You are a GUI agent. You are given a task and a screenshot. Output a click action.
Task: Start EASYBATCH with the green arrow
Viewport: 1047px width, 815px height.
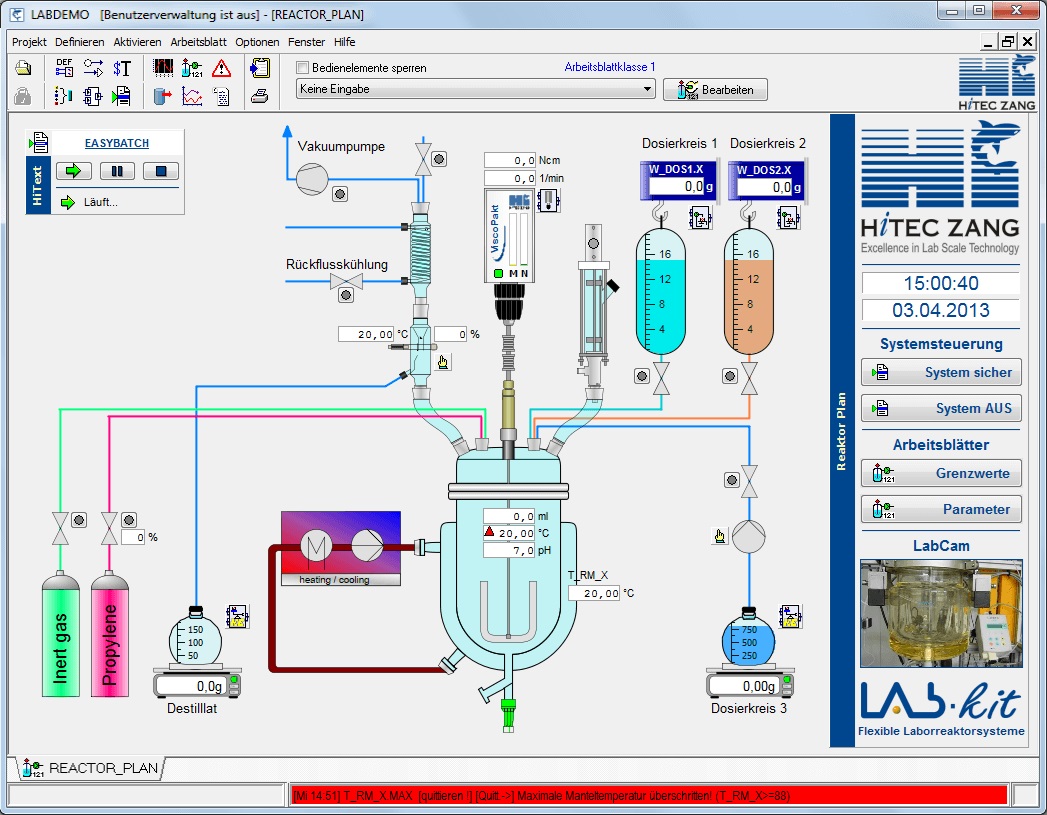click(x=74, y=171)
